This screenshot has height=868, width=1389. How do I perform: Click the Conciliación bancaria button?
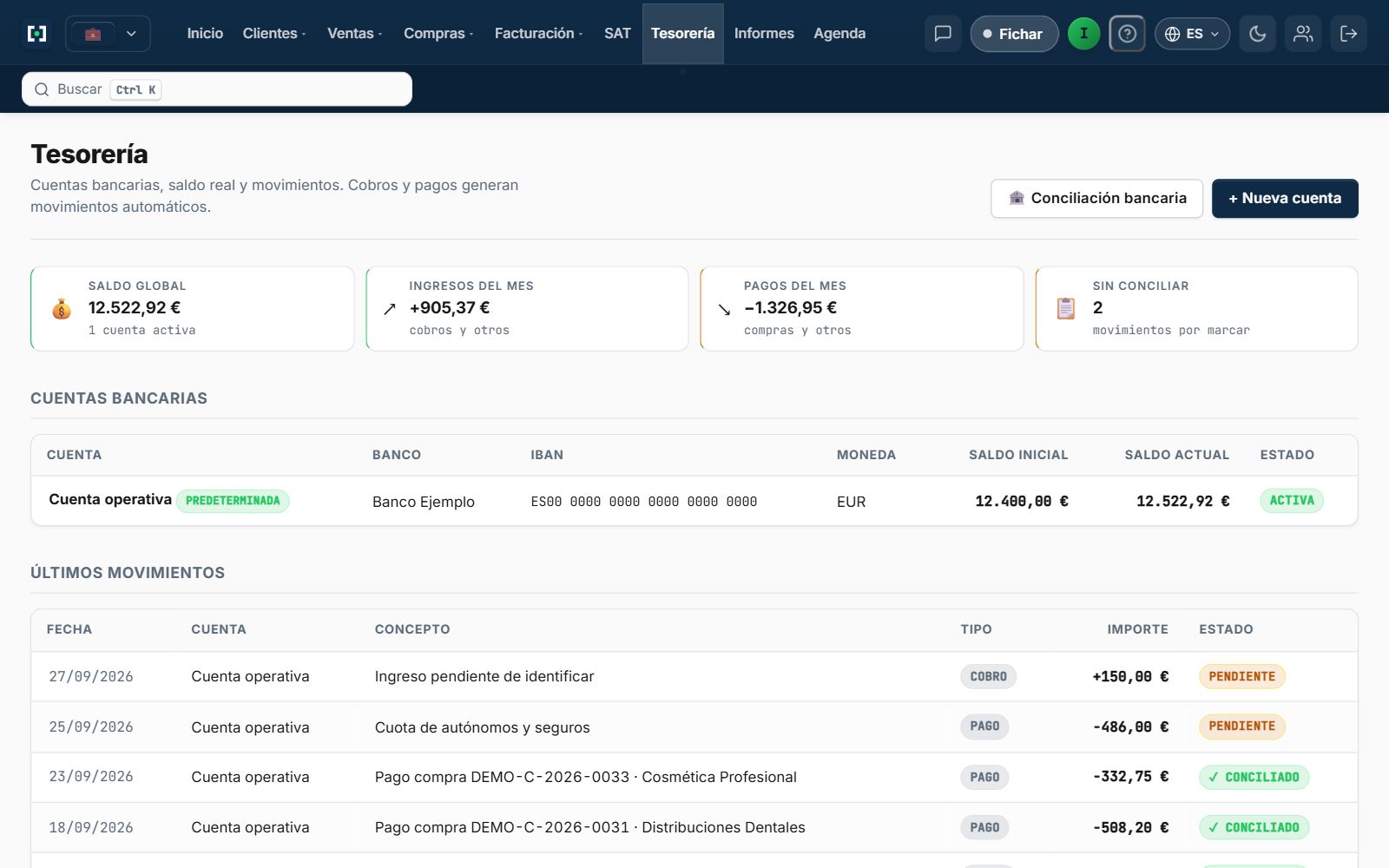[1096, 198]
